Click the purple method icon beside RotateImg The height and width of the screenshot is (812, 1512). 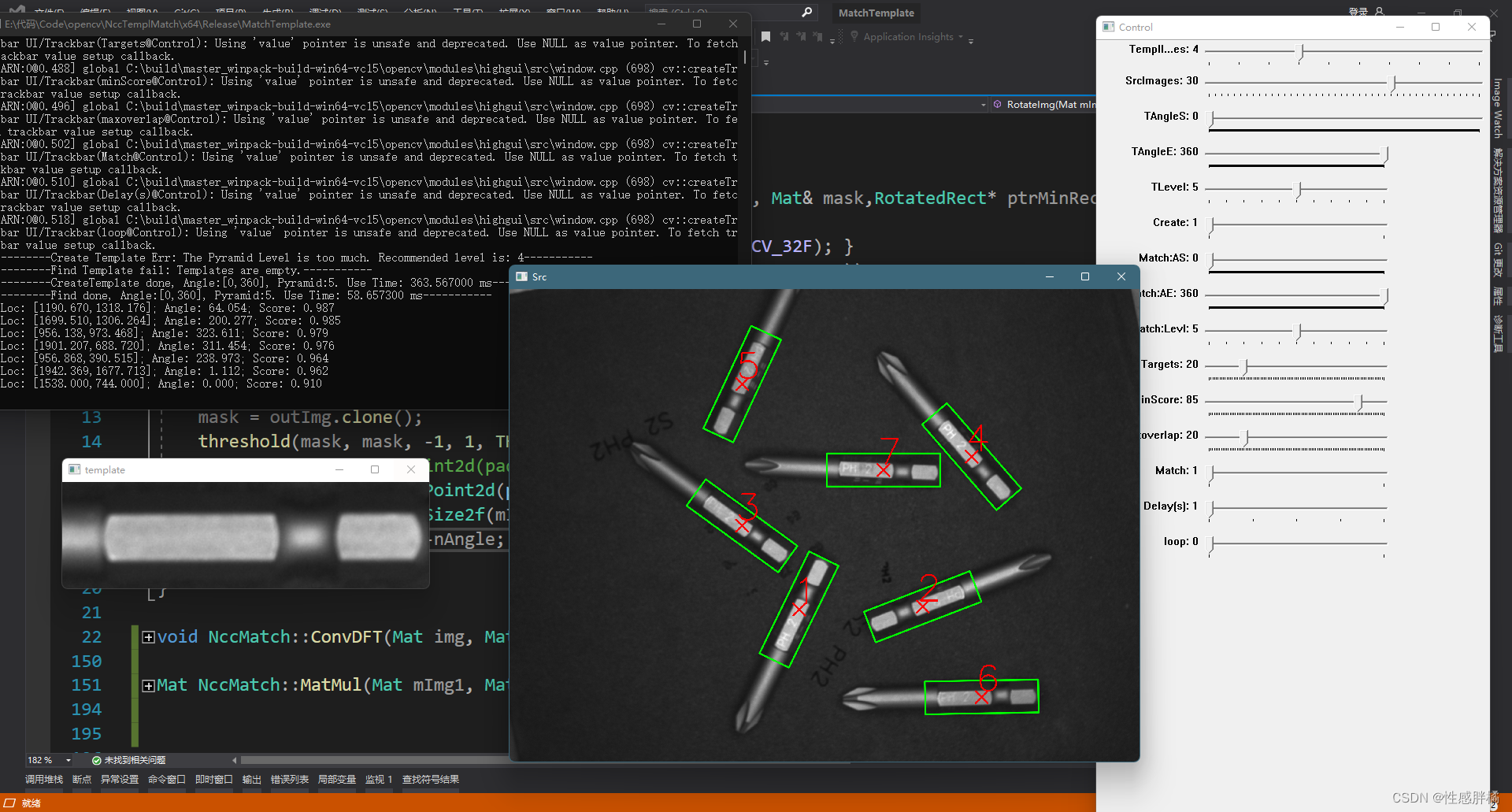click(x=997, y=104)
